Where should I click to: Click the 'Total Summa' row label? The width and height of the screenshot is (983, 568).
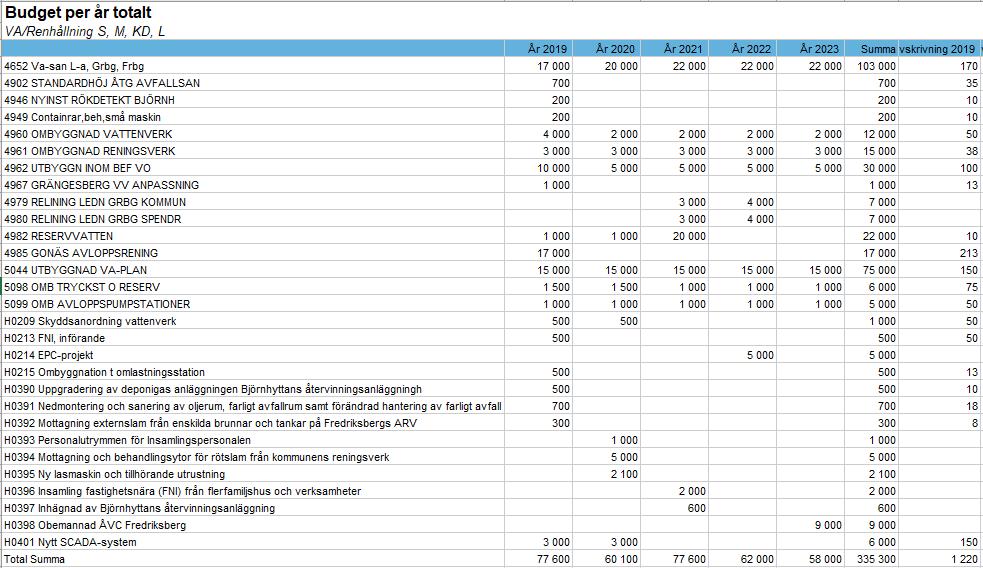coord(34,559)
